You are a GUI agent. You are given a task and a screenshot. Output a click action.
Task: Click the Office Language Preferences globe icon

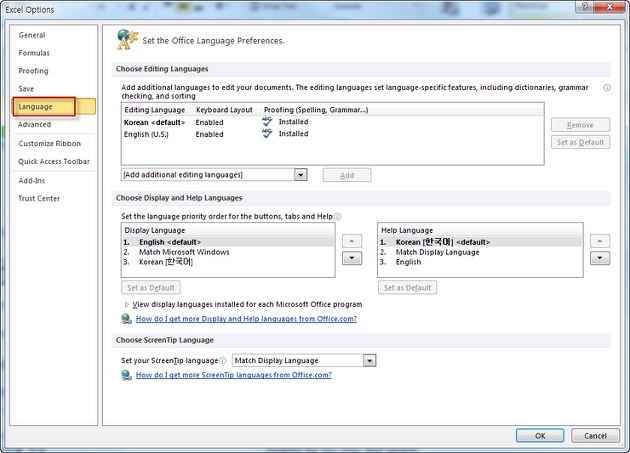pos(127,39)
